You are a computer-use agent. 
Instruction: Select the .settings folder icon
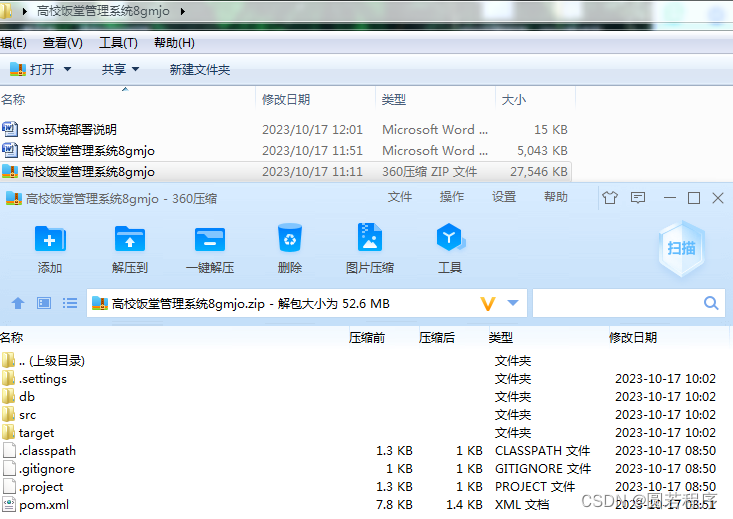[x=8, y=378]
